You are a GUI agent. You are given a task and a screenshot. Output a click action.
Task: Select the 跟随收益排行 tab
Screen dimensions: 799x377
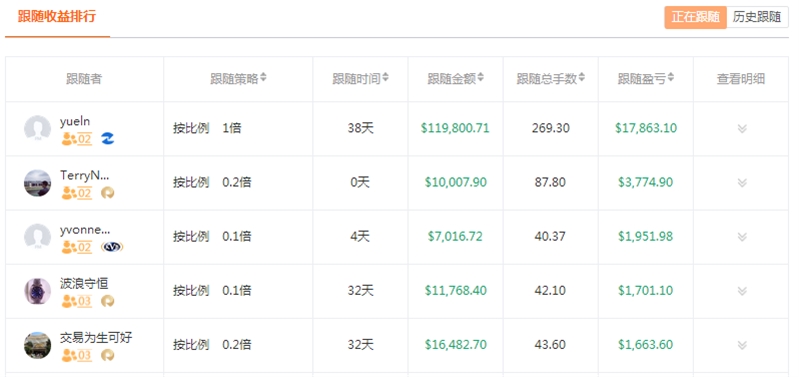(x=57, y=16)
